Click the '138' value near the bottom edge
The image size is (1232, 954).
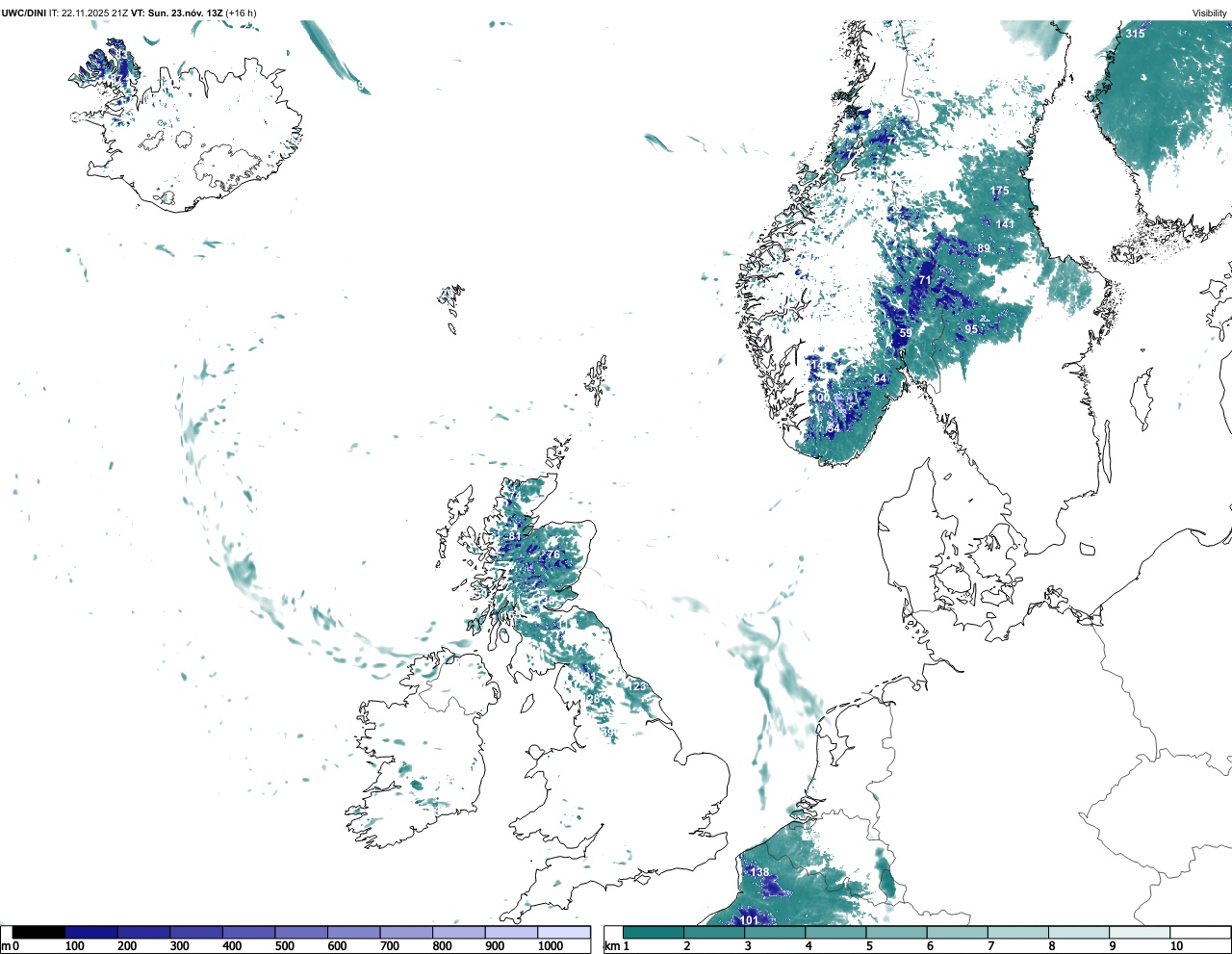(x=759, y=872)
